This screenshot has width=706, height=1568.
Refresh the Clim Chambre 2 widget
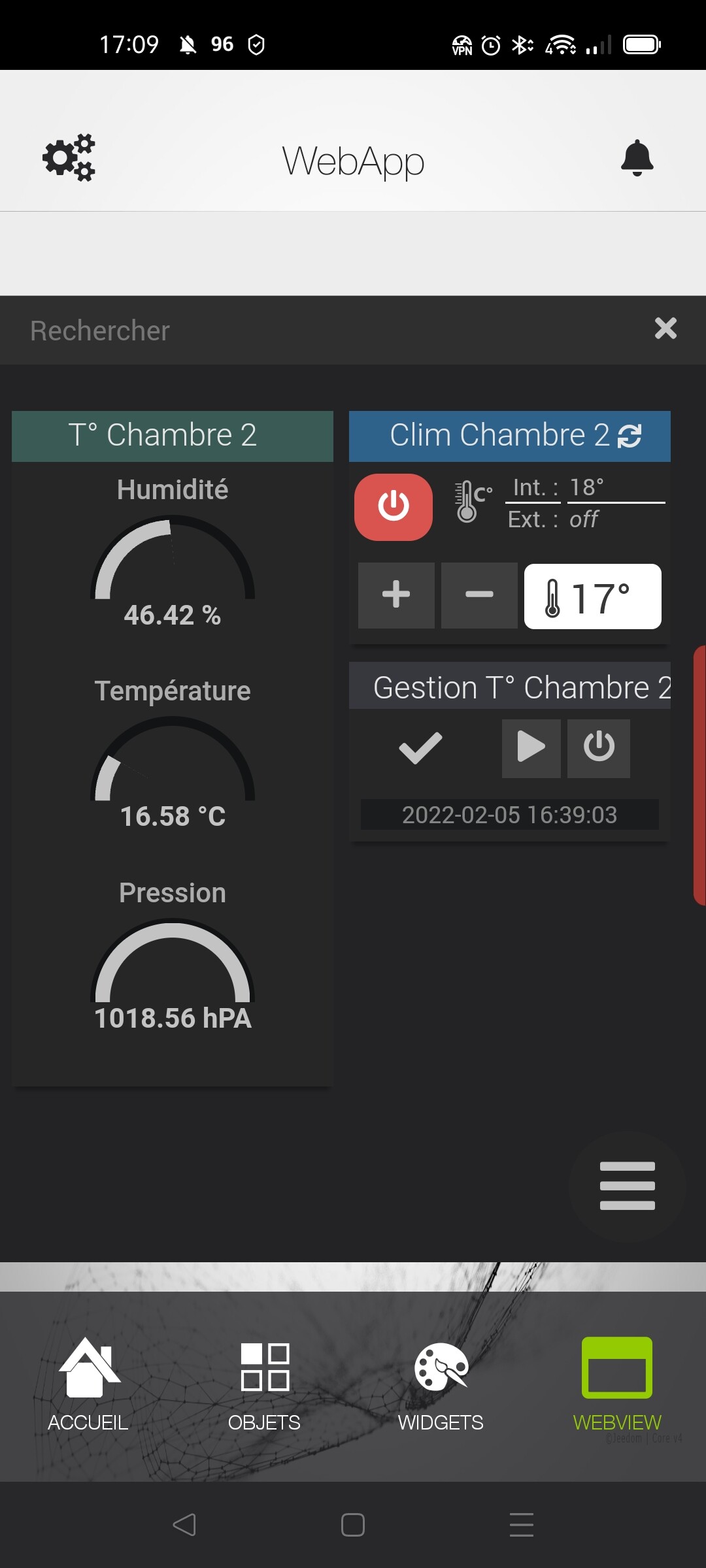tap(630, 436)
